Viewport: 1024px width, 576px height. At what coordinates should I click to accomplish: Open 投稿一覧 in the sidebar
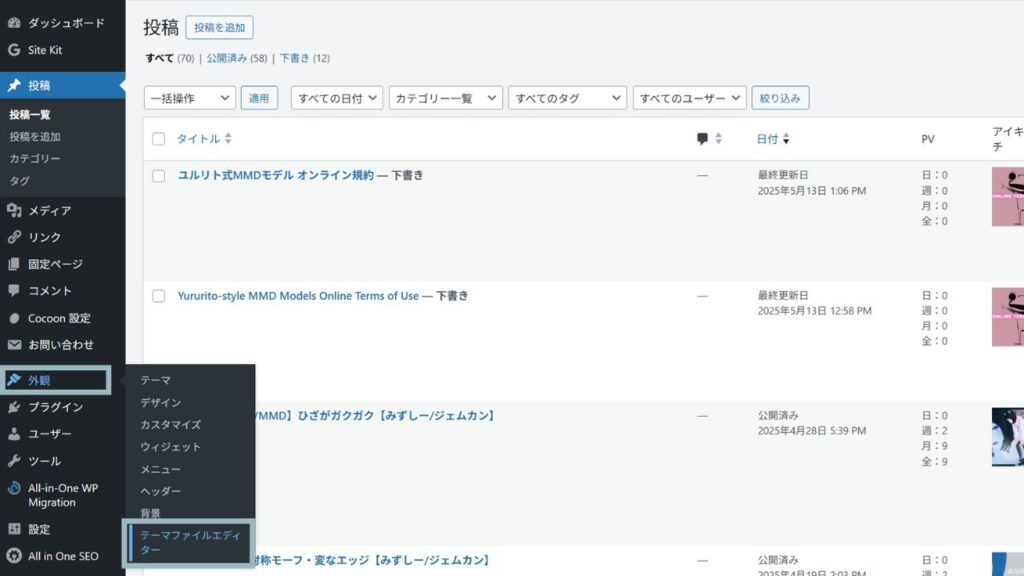pyautogui.click(x=29, y=114)
